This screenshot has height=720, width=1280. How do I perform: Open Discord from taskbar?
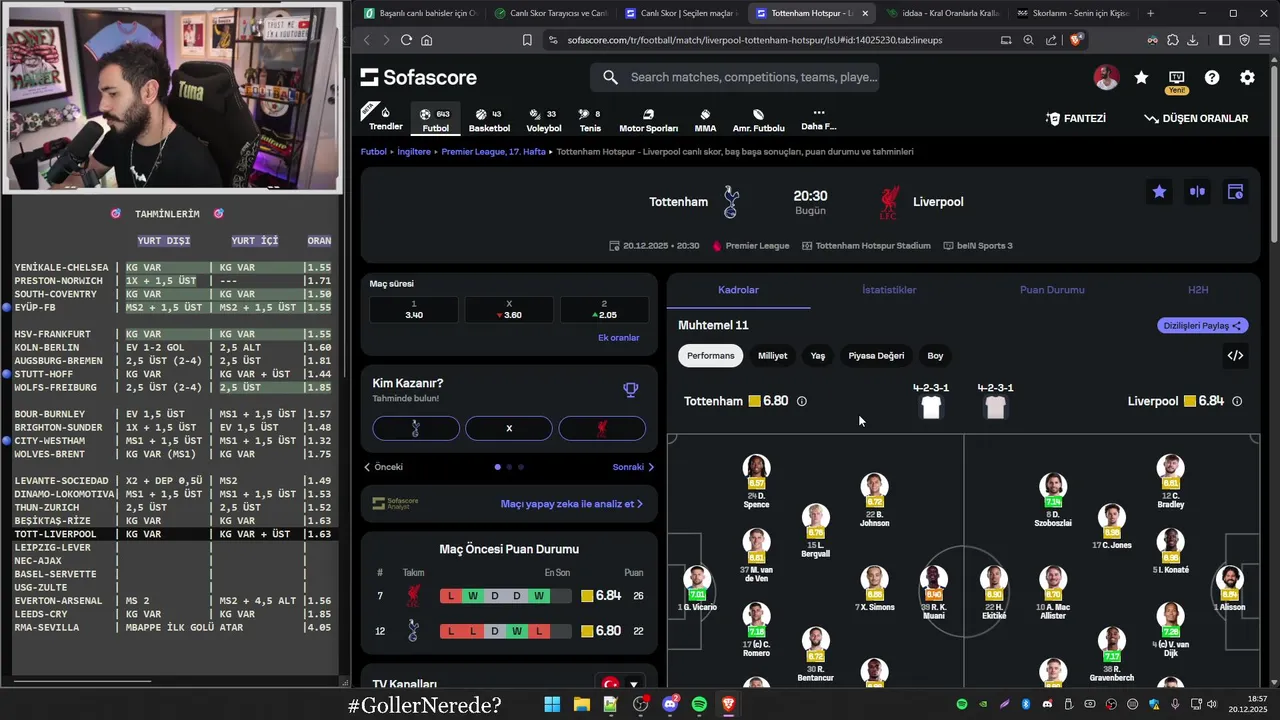[670, 705]
